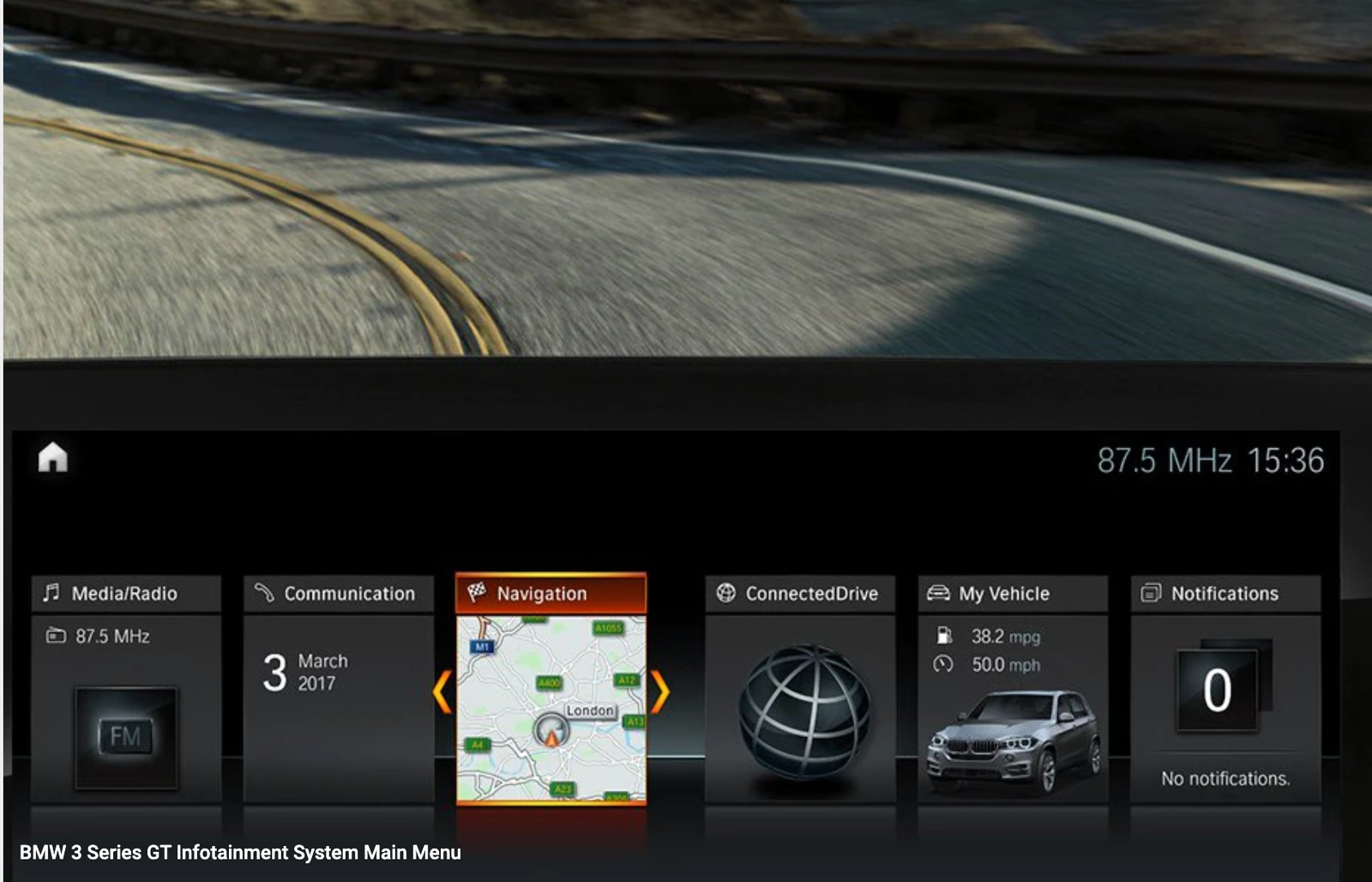Viewport: 1372px width, 882px height.
Task: Open the London map preview
Action: point(551,709)
